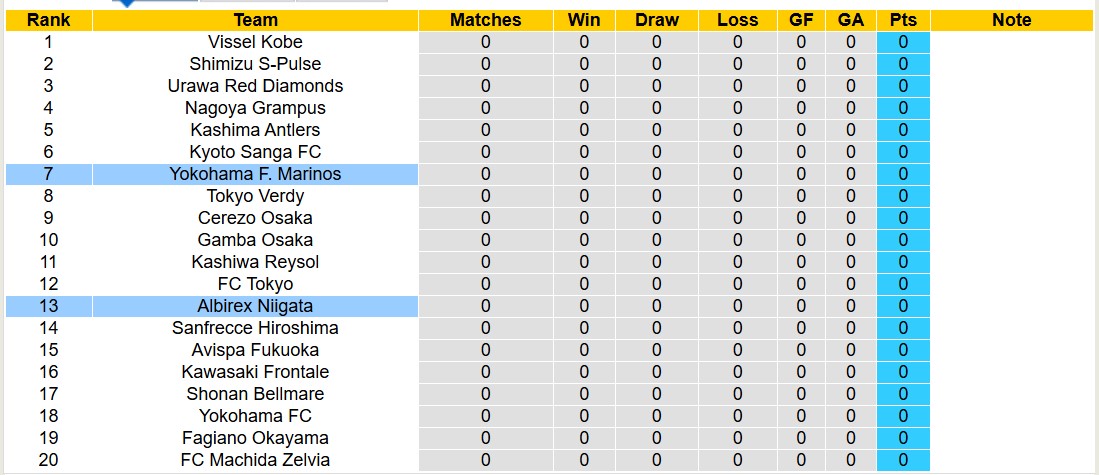The image size is (1099, 475).
Task: Select the Win column header
Action: click(x=584, y=20)
